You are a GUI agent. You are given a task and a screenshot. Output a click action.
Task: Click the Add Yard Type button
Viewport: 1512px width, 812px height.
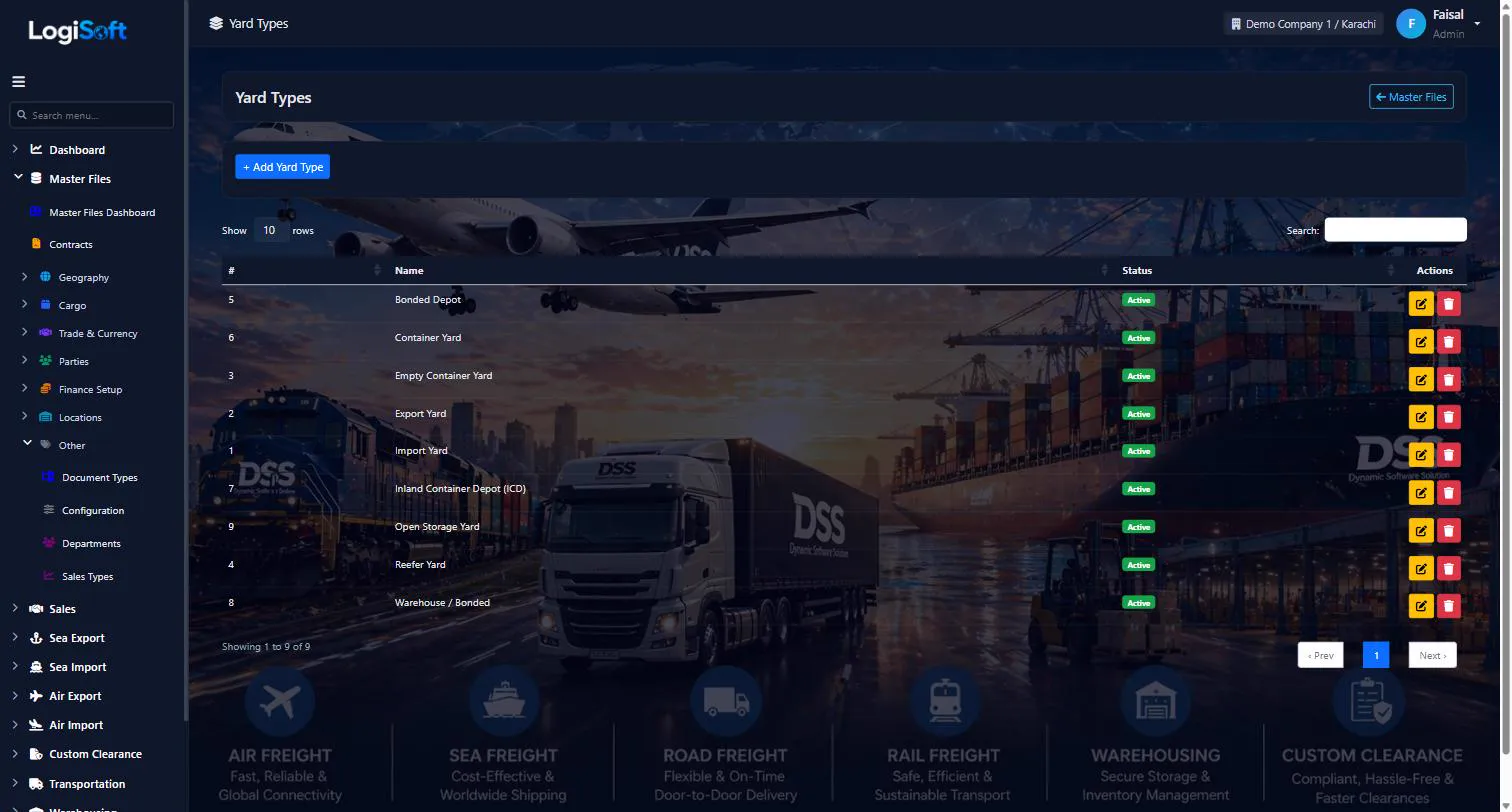pyautogui.click(x=282, y=167)
